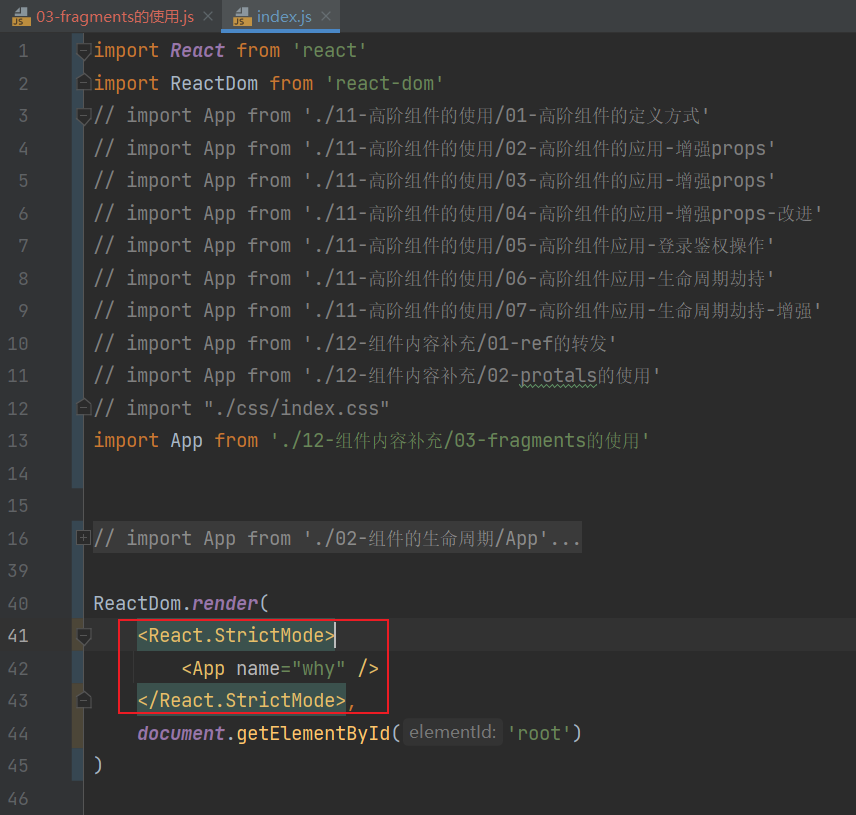This screenshot has height=815, width=856.
Task: Click the render method call on line 40
Action: point(224,604)
